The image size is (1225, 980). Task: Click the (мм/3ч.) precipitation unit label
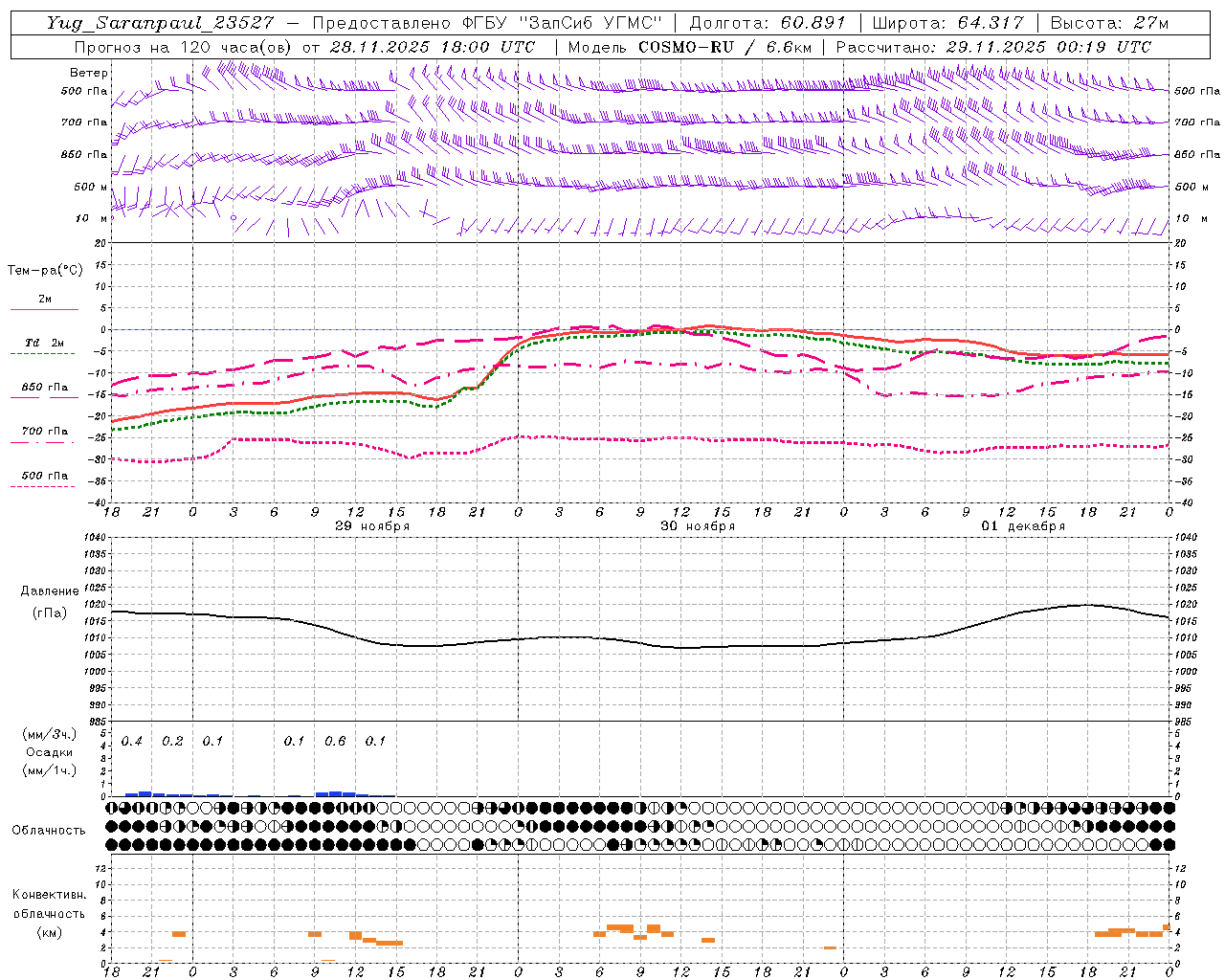pos(49,734)
